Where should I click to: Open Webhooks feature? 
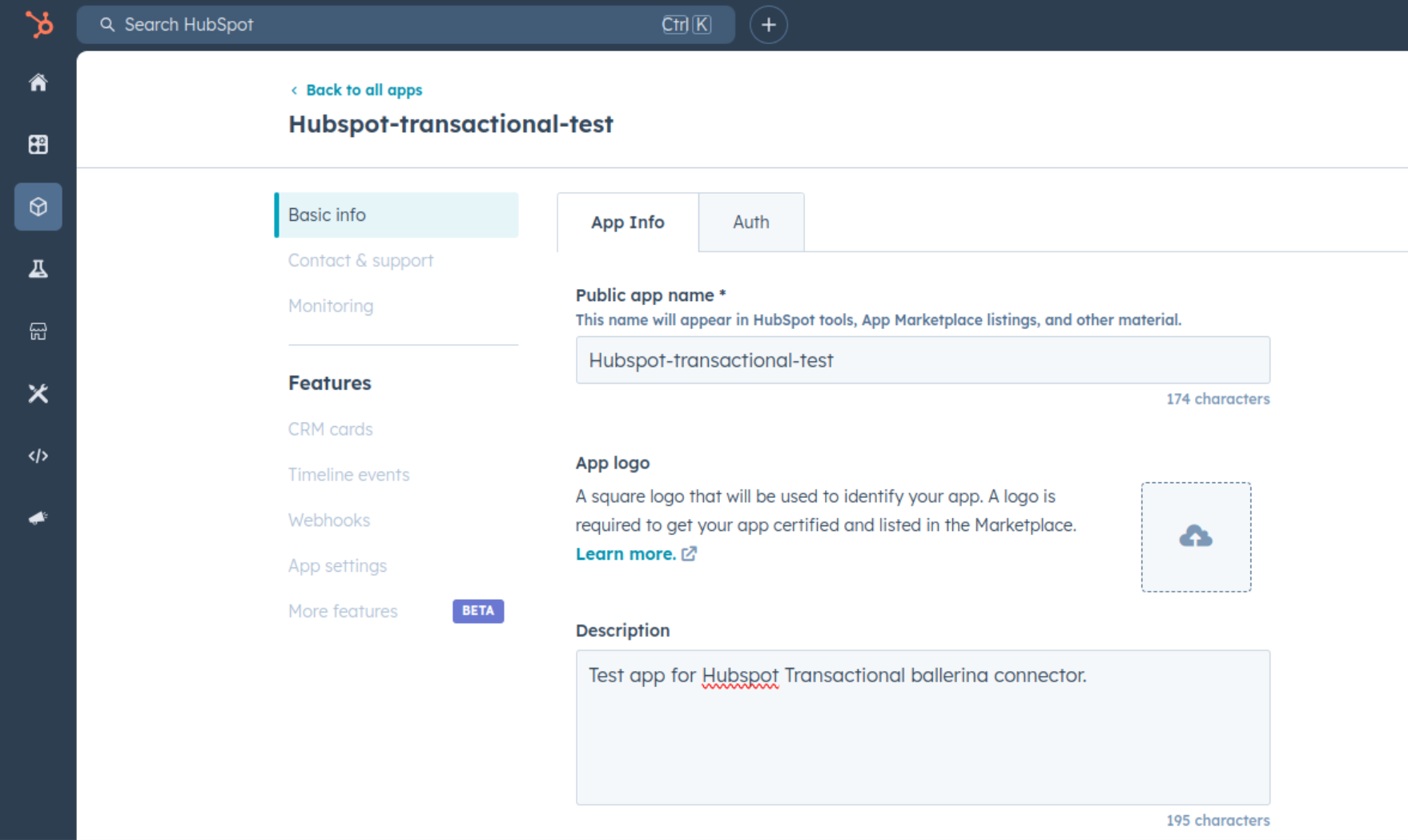(x=328, y=520)
